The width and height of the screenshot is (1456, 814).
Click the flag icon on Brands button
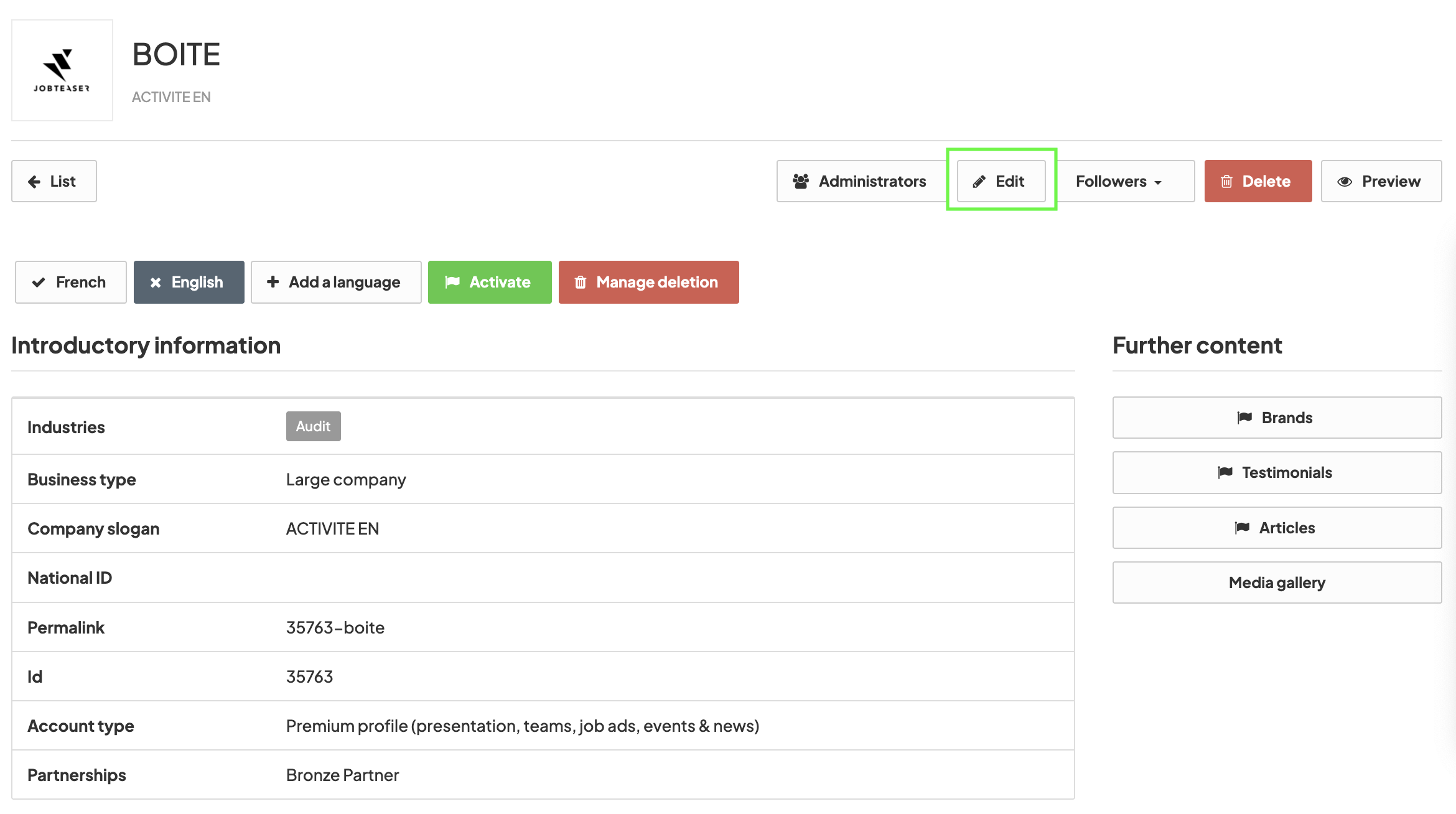(1245, 418)
